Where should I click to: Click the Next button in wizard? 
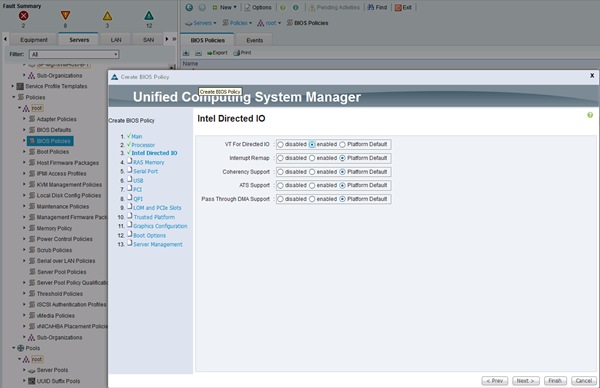click(525, 381)
